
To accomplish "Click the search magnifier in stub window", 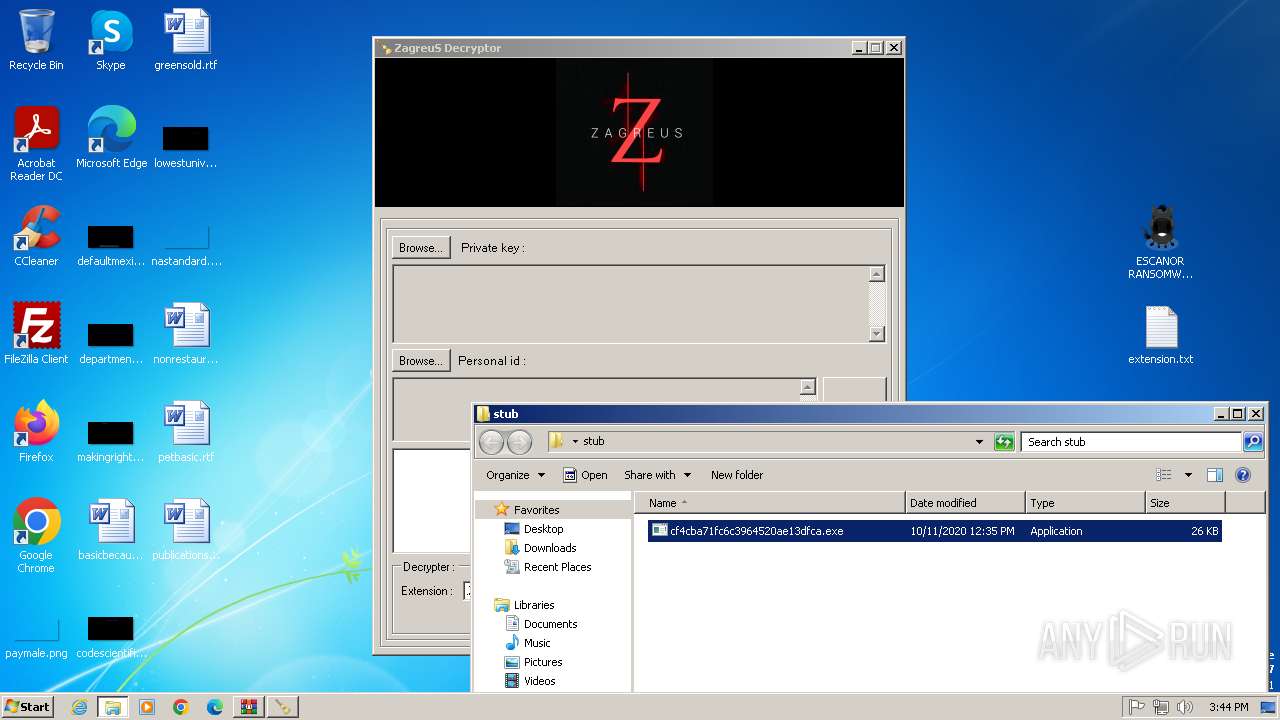I will (1252, 442).
